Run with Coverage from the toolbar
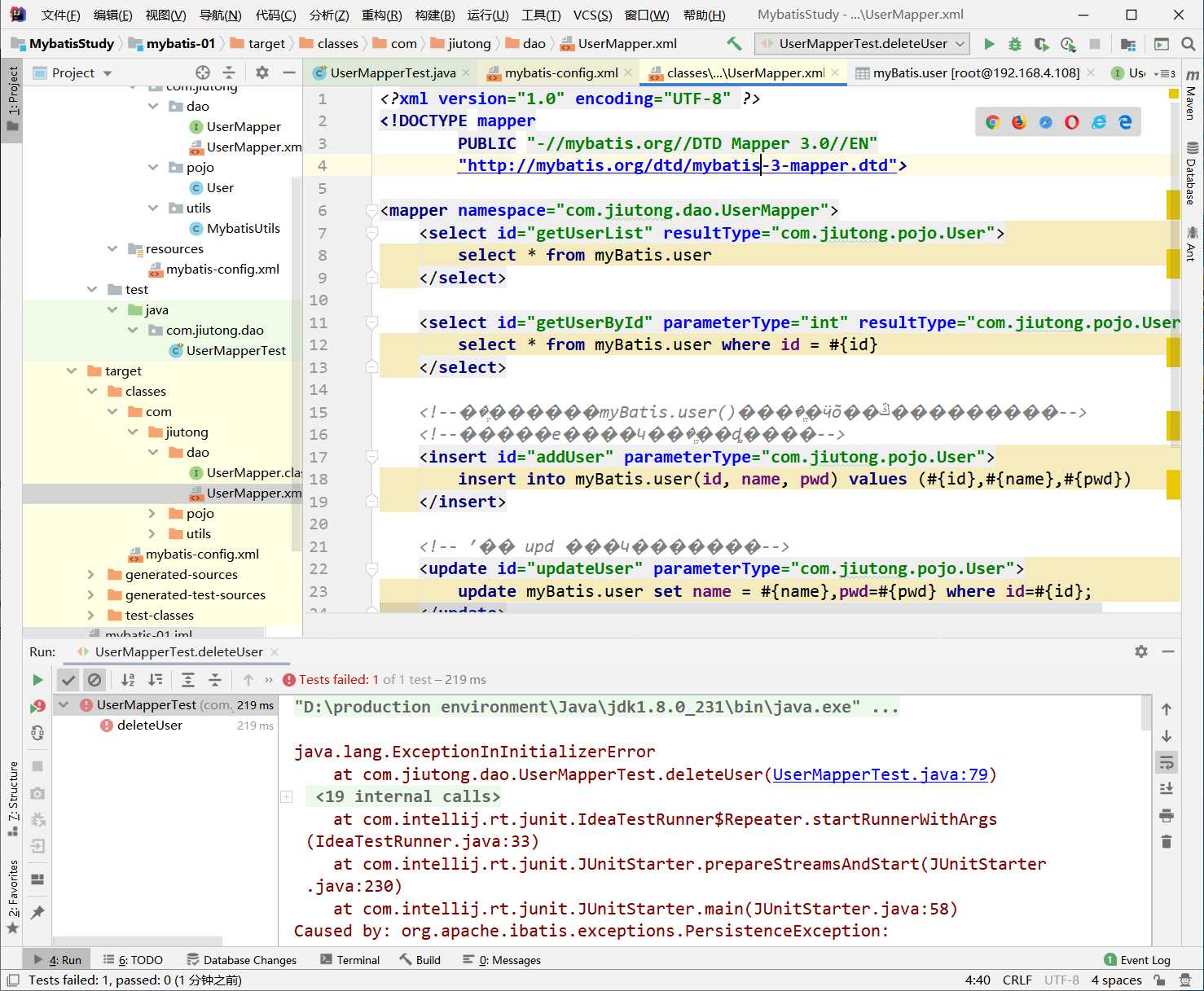The height and width of the screenshot is (991, 1204). [x=1041, y=44]
